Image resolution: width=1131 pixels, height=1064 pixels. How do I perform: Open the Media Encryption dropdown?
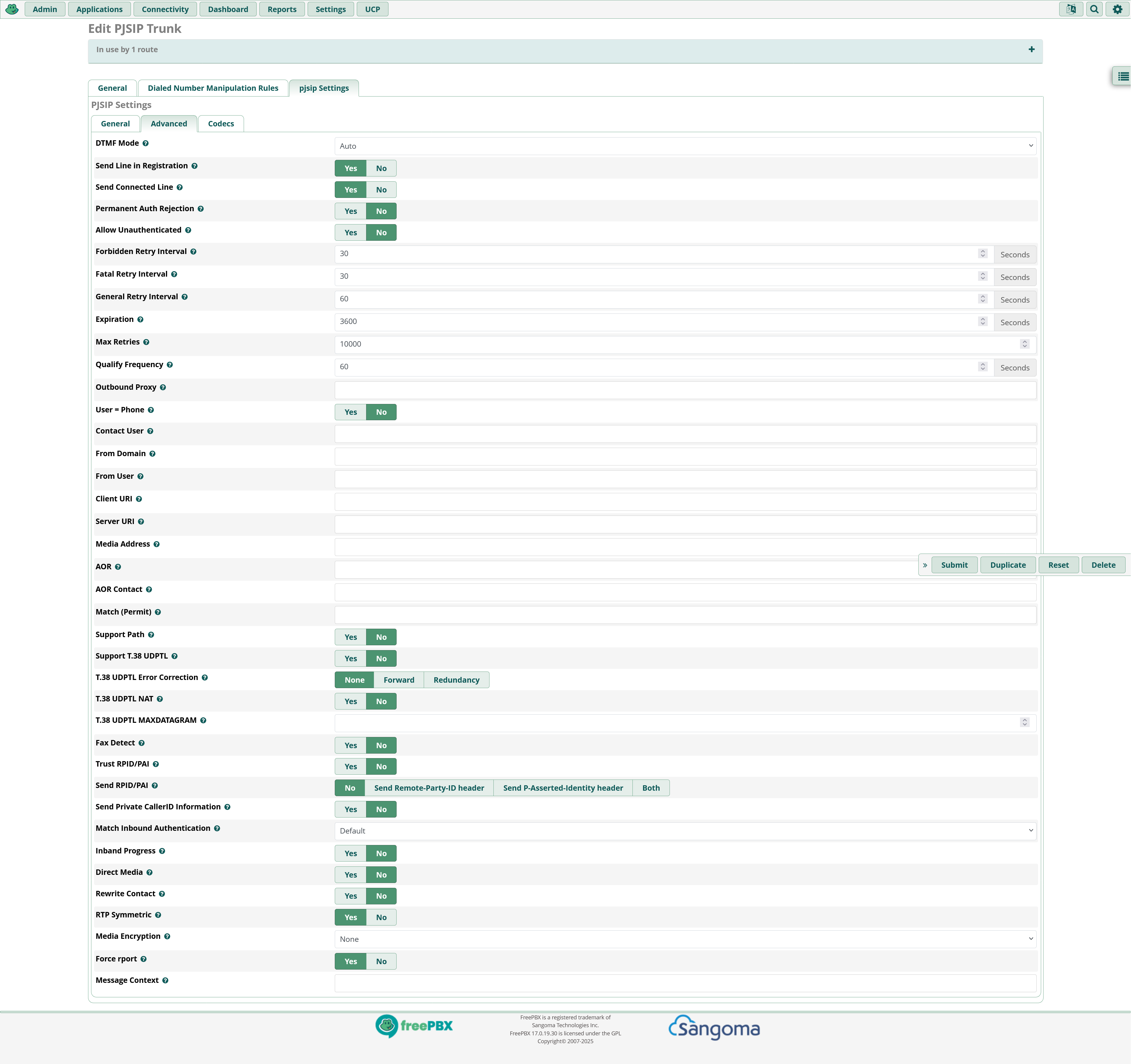click(x=685, y=939)
